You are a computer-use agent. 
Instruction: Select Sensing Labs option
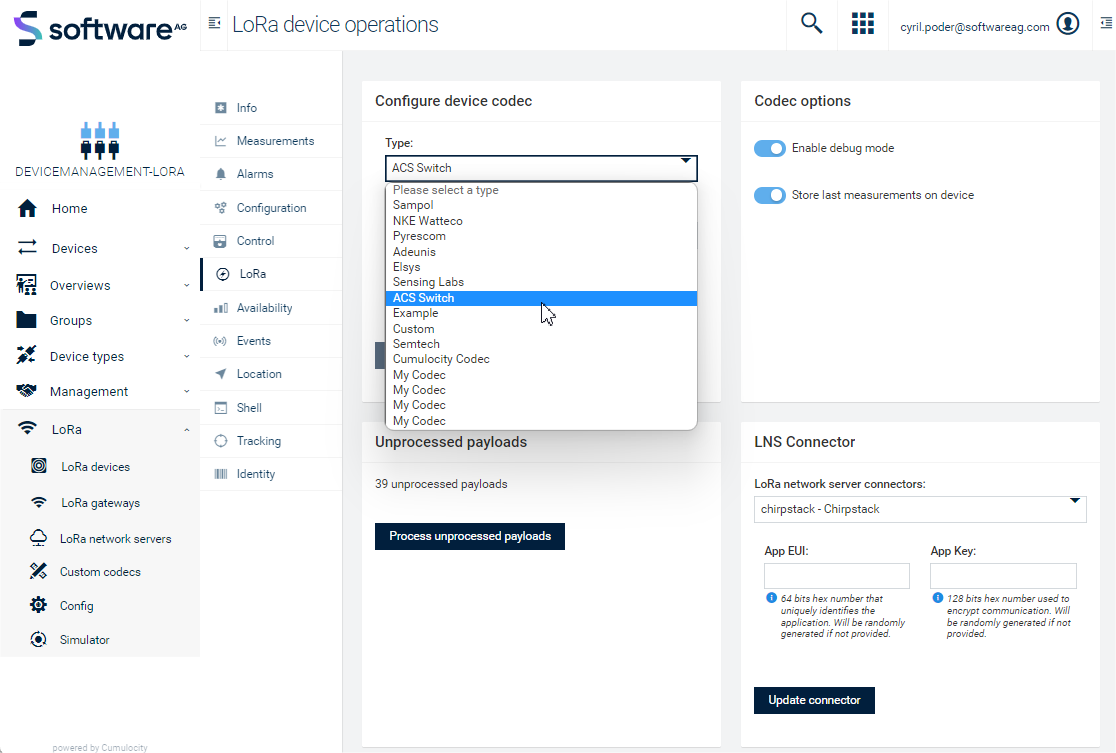541,282
